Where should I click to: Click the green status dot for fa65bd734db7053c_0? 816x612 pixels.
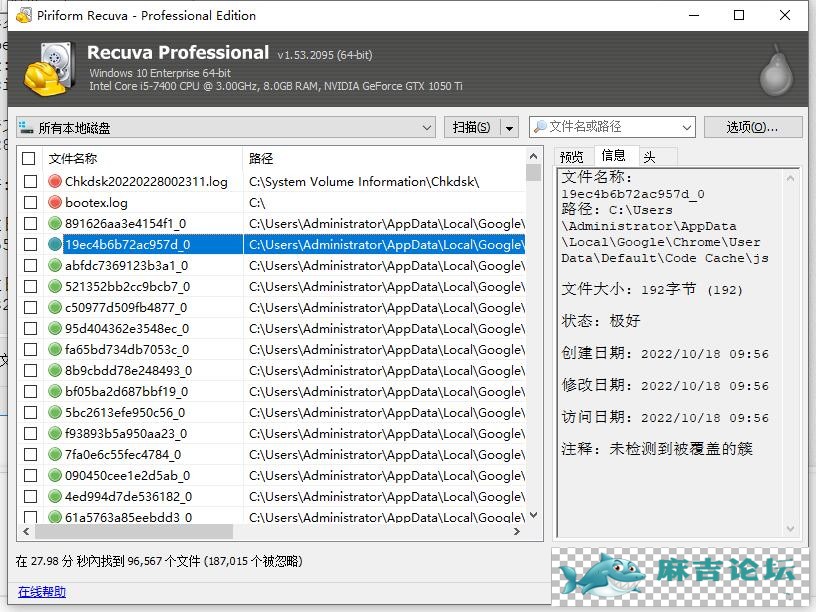tap(55, 349)
